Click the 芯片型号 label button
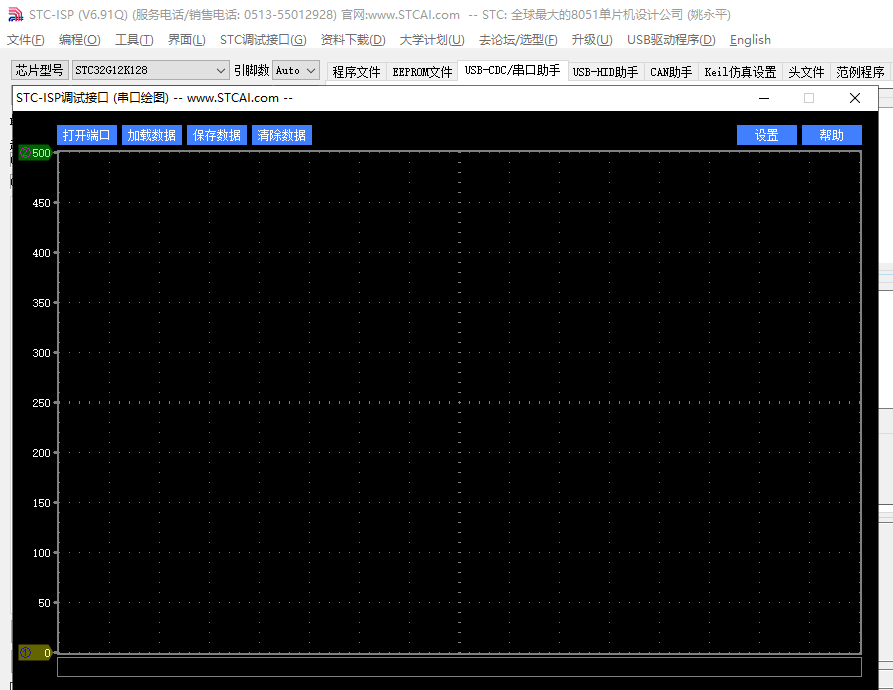 [x=40, y=70]
